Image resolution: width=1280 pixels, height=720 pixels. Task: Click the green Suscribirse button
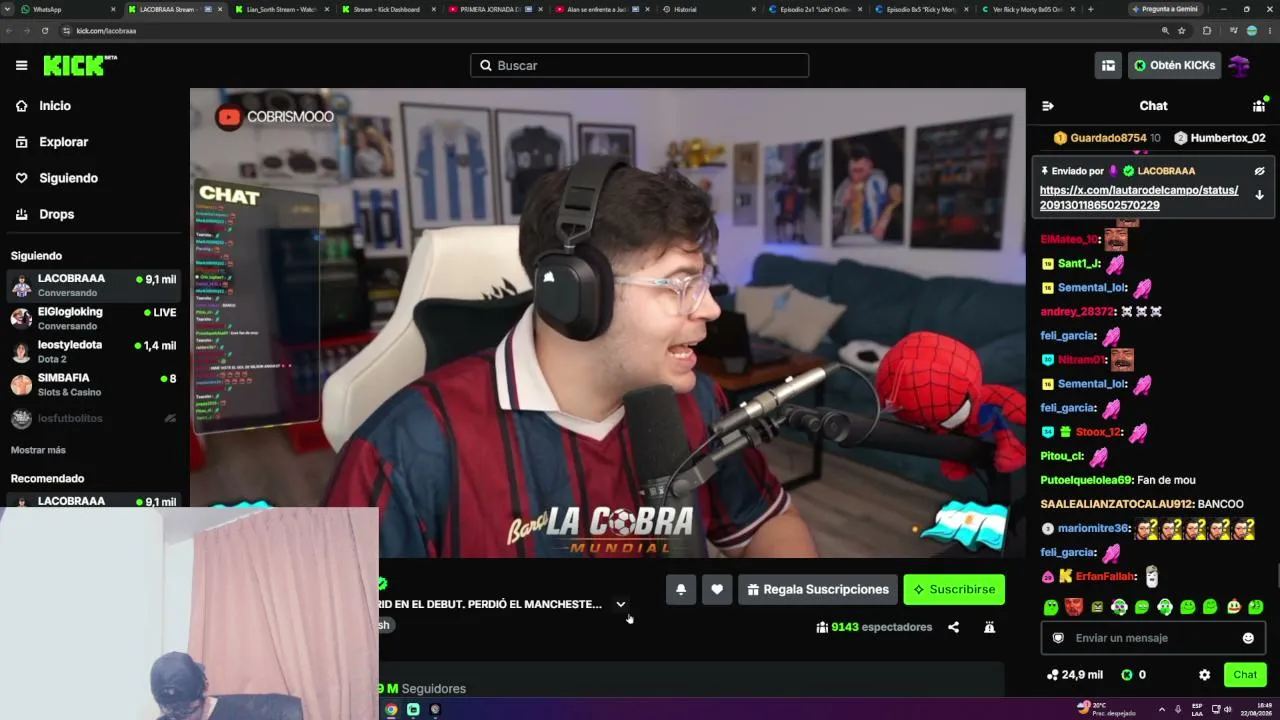pyautogui.click(x=954, y=590)
